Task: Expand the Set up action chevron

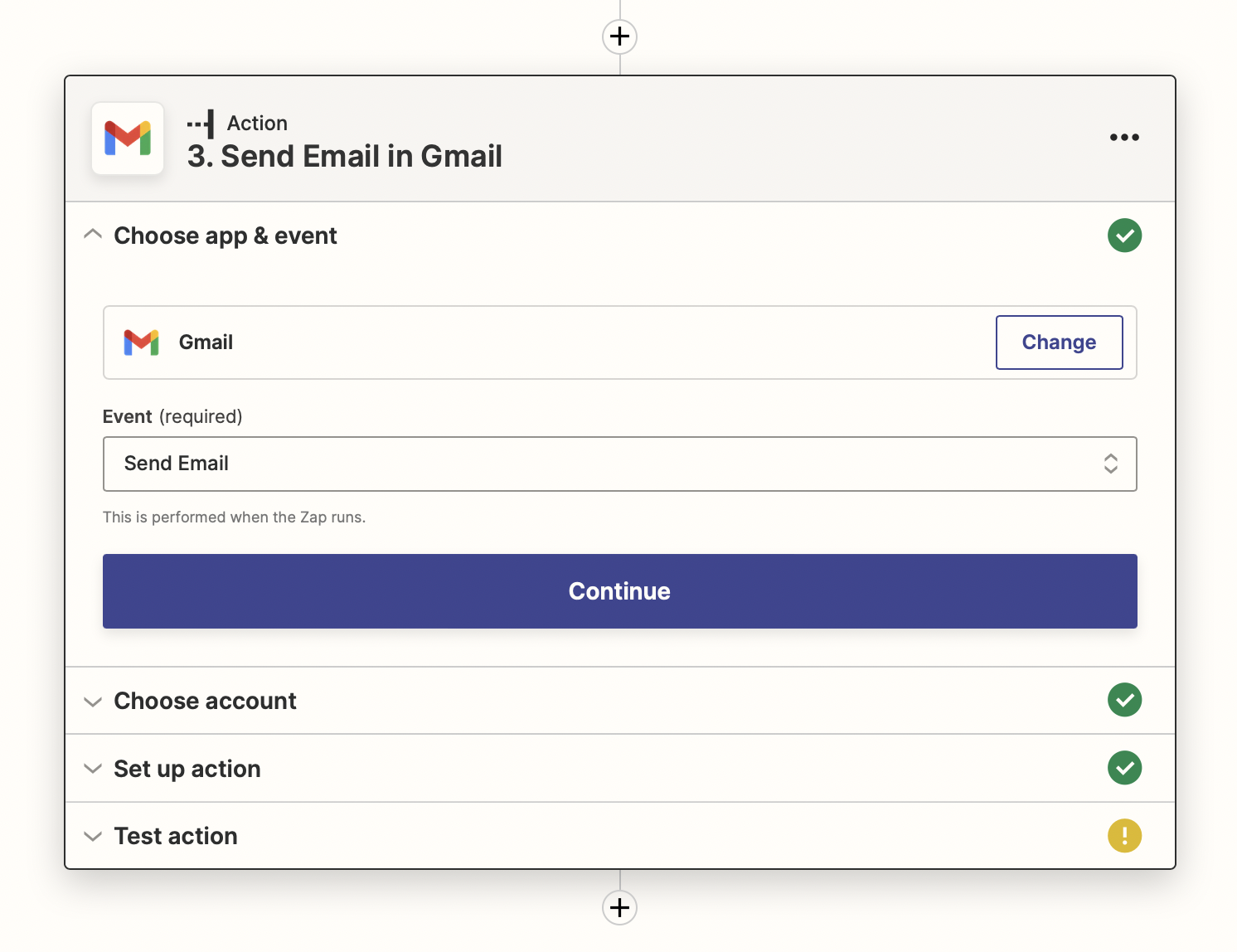Action: (x=93, y=769)
